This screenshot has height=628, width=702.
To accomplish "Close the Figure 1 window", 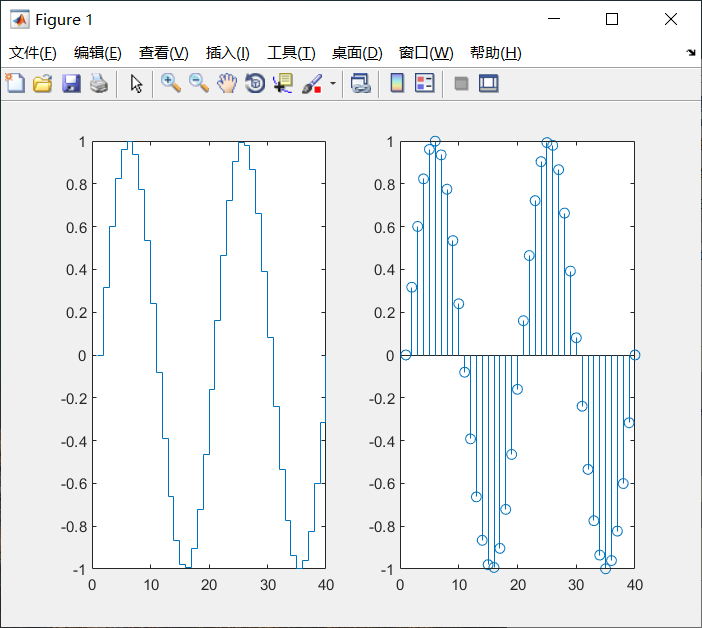I will click(x=671, y=19).
